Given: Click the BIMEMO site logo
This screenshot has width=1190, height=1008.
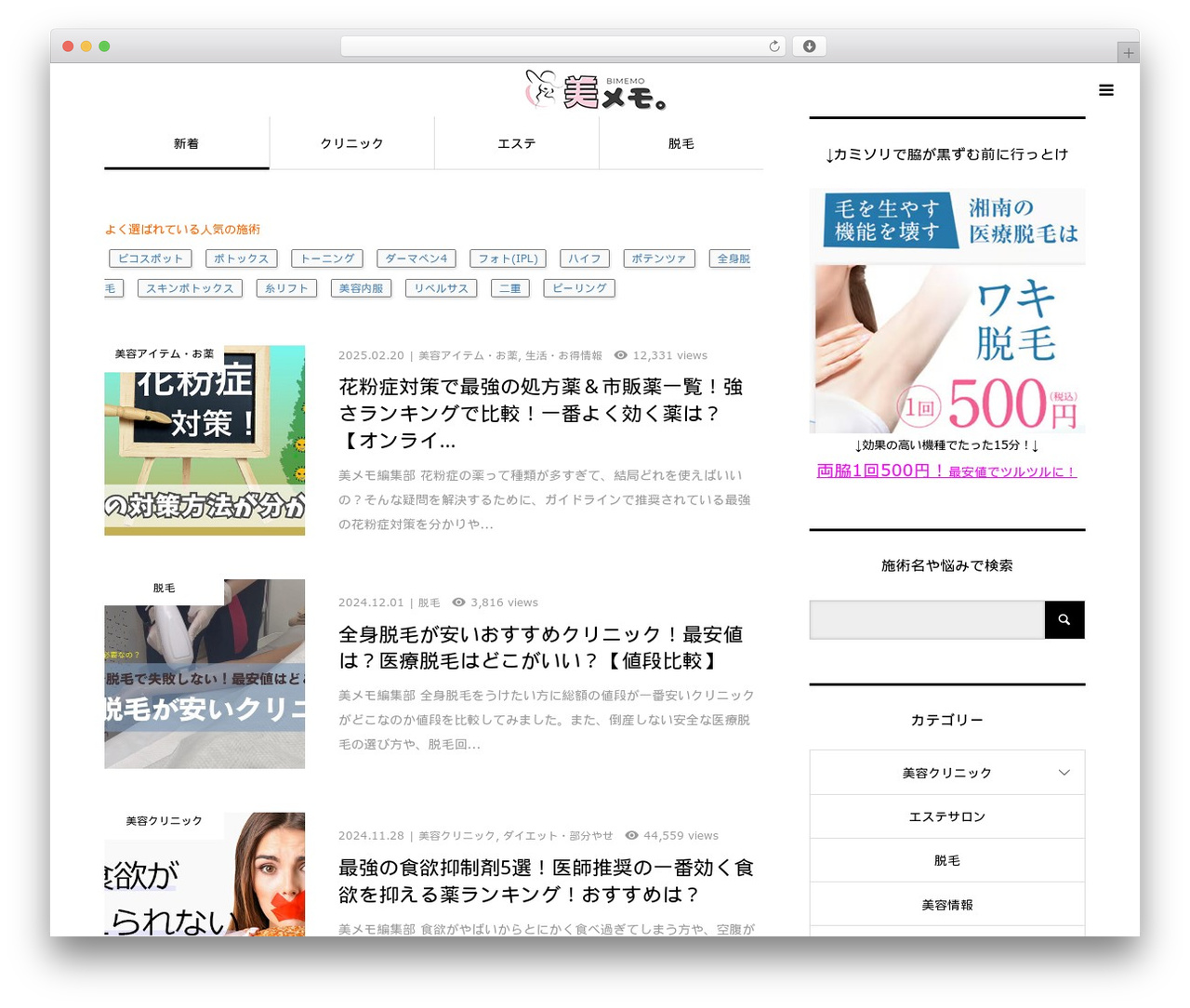Looking at the screenshot, I should 595,90.
